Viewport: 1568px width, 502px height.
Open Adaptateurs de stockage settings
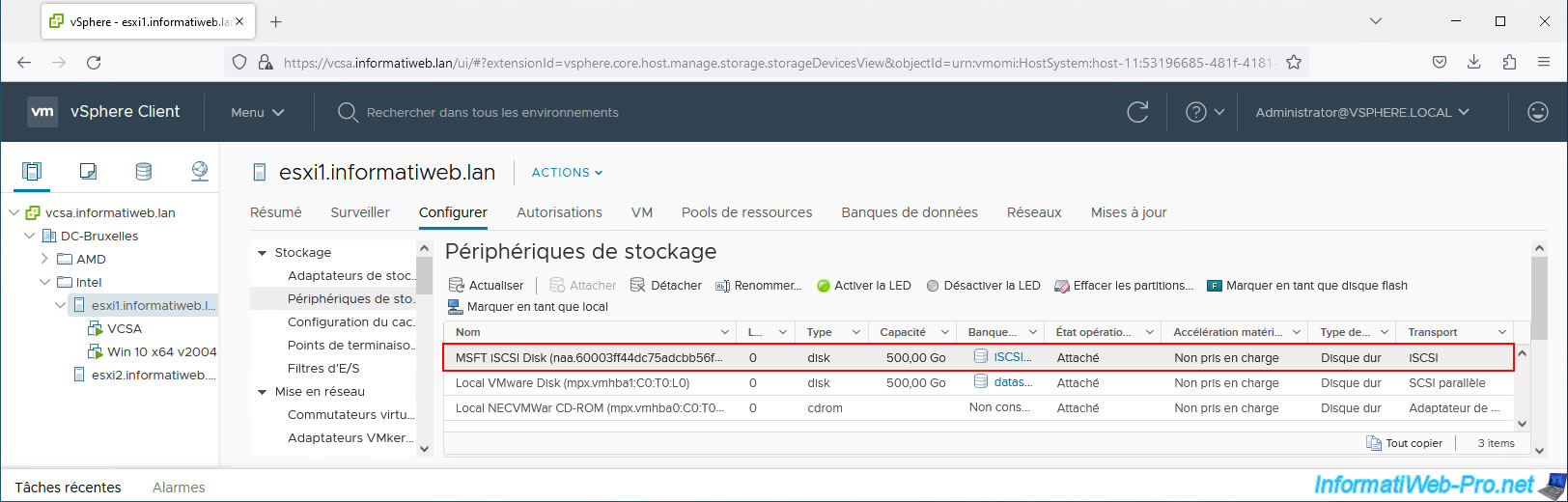(x=351, y=276)
